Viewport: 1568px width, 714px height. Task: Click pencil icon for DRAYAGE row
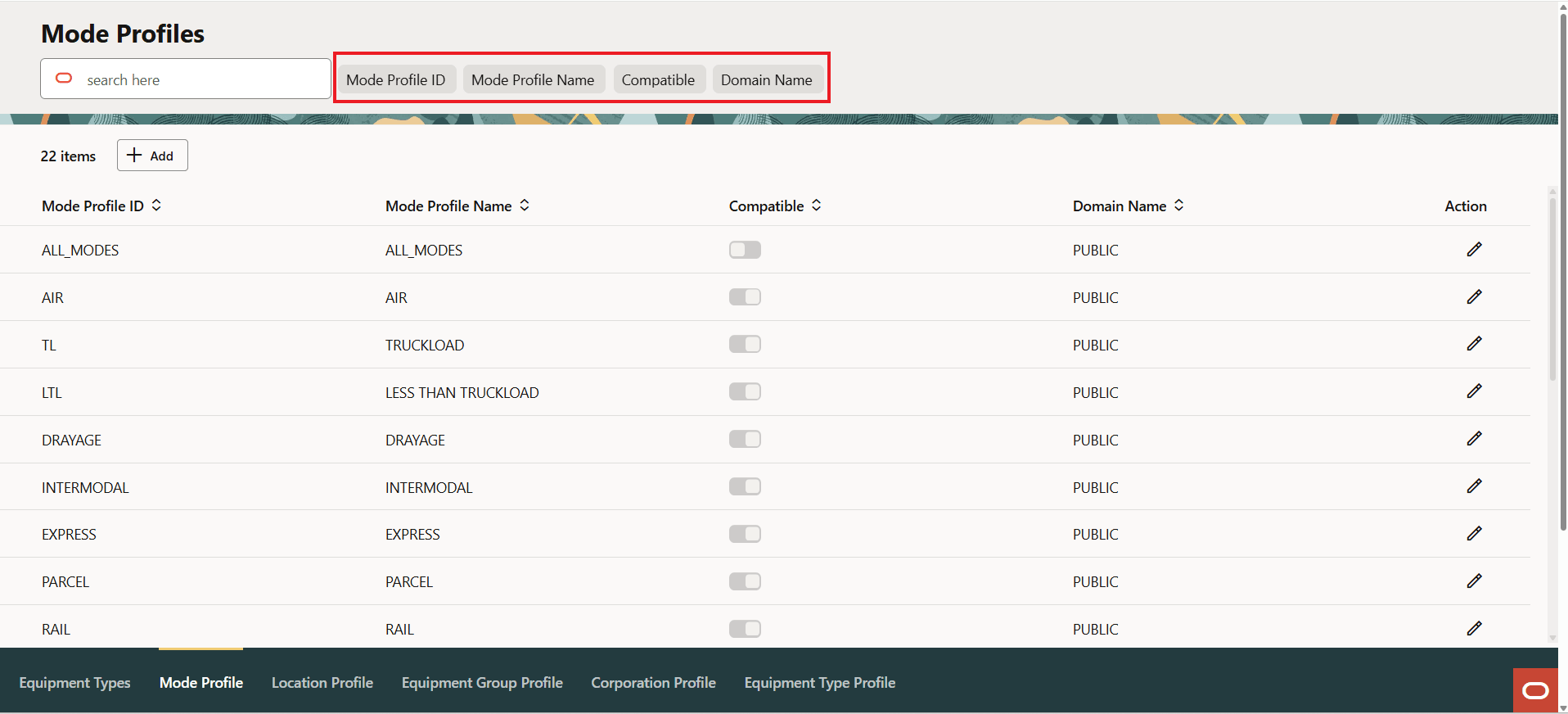coord(1474,439)
